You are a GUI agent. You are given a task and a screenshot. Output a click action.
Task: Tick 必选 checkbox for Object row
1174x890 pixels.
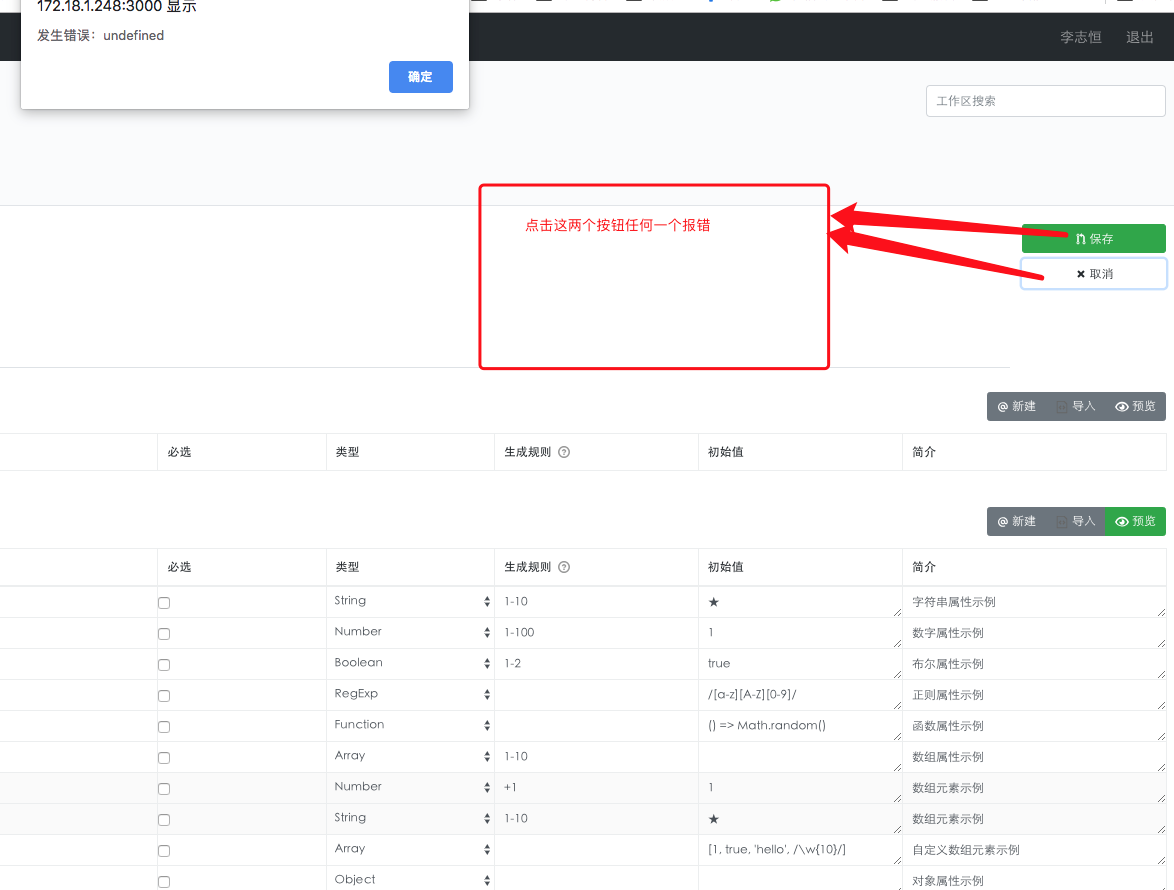click(164, 882)
